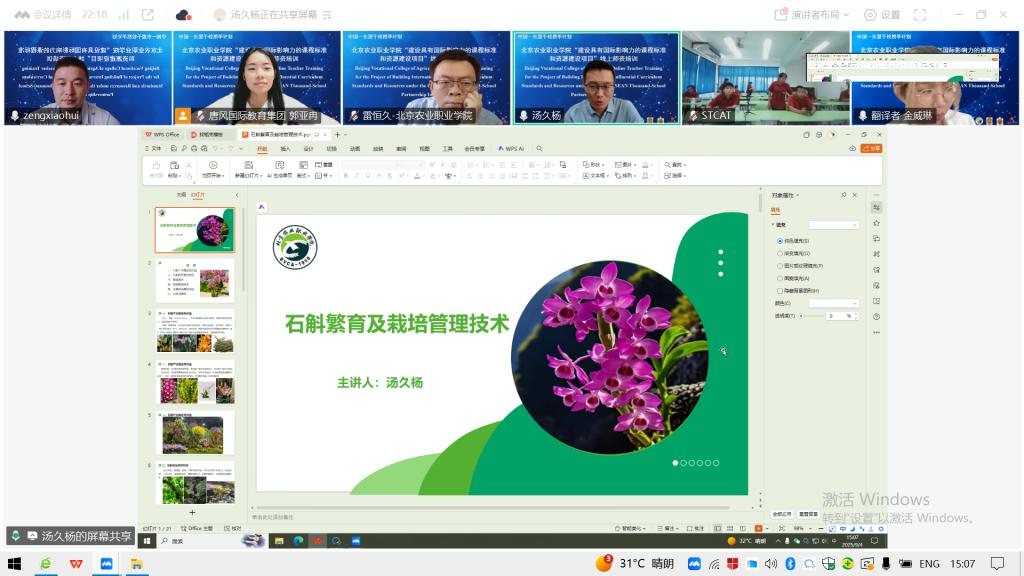Switch to the 插入 ribbon tab
Viewport: 1024px width, 576px height.
pos(286,148)
